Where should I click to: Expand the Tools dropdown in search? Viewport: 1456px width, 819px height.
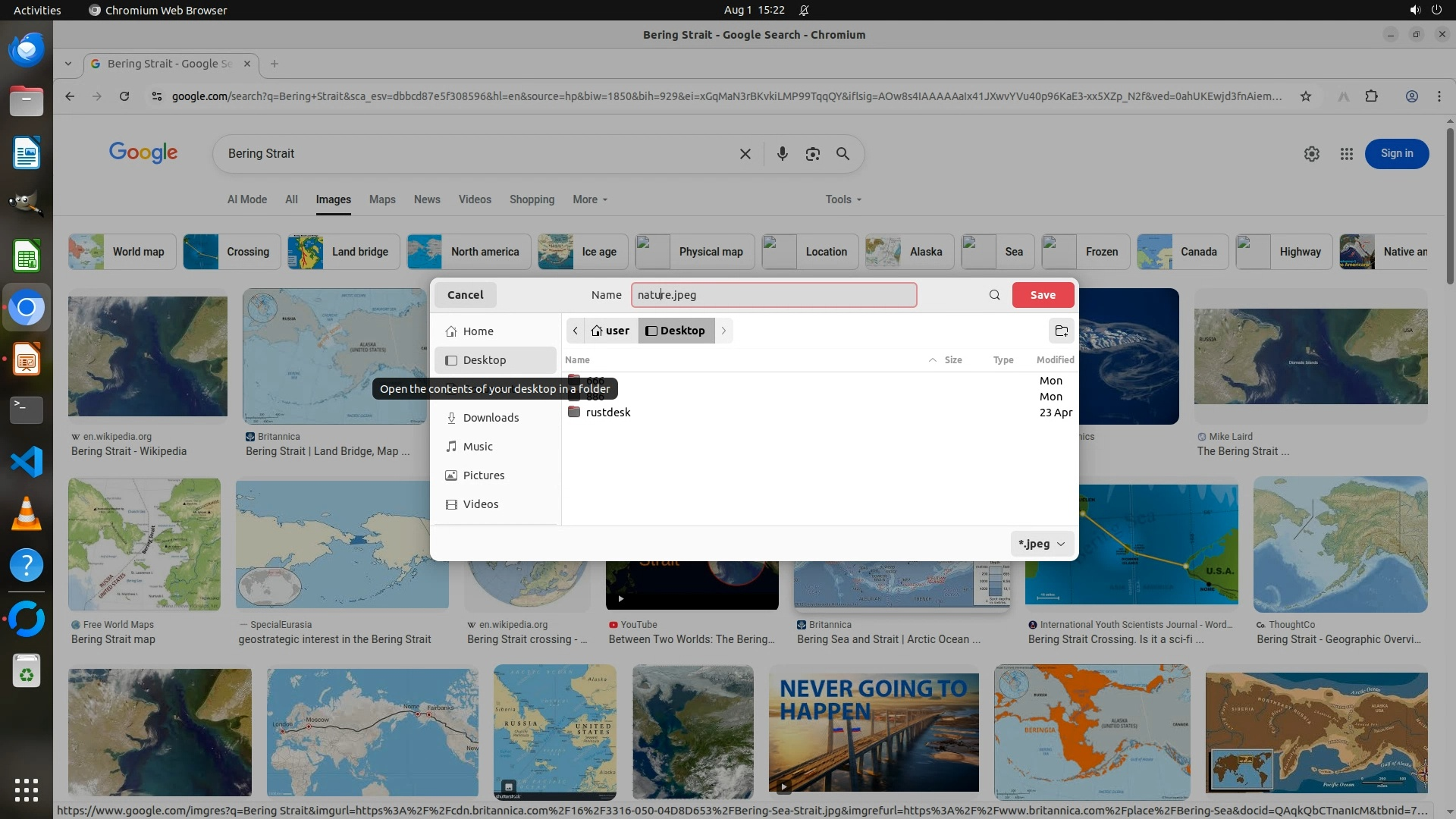click(x=843, y=199)
